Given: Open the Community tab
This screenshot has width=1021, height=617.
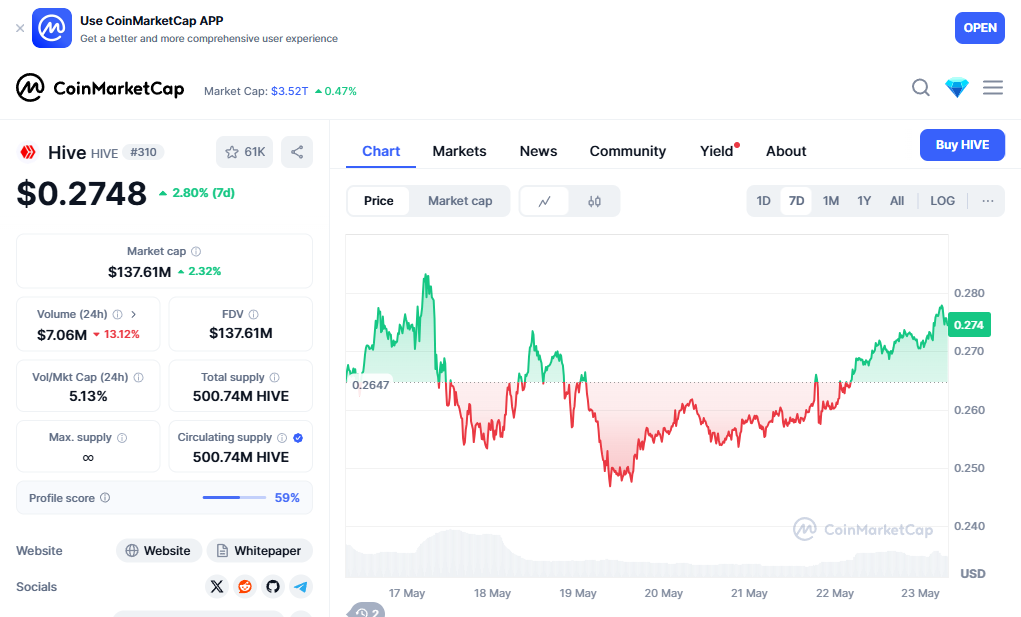Looking at the screenshot, I should click(x=627, y=151).
